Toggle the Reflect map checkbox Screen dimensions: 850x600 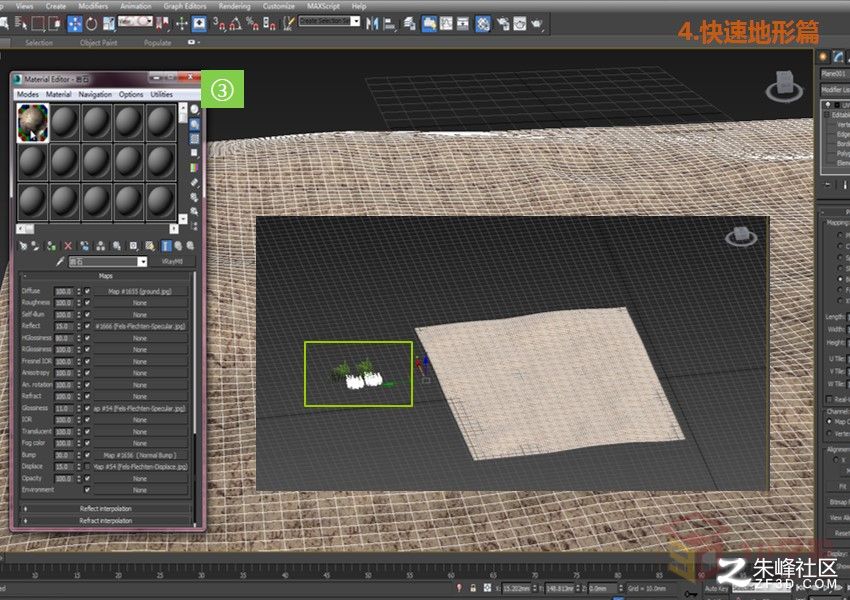click(87, 326)
